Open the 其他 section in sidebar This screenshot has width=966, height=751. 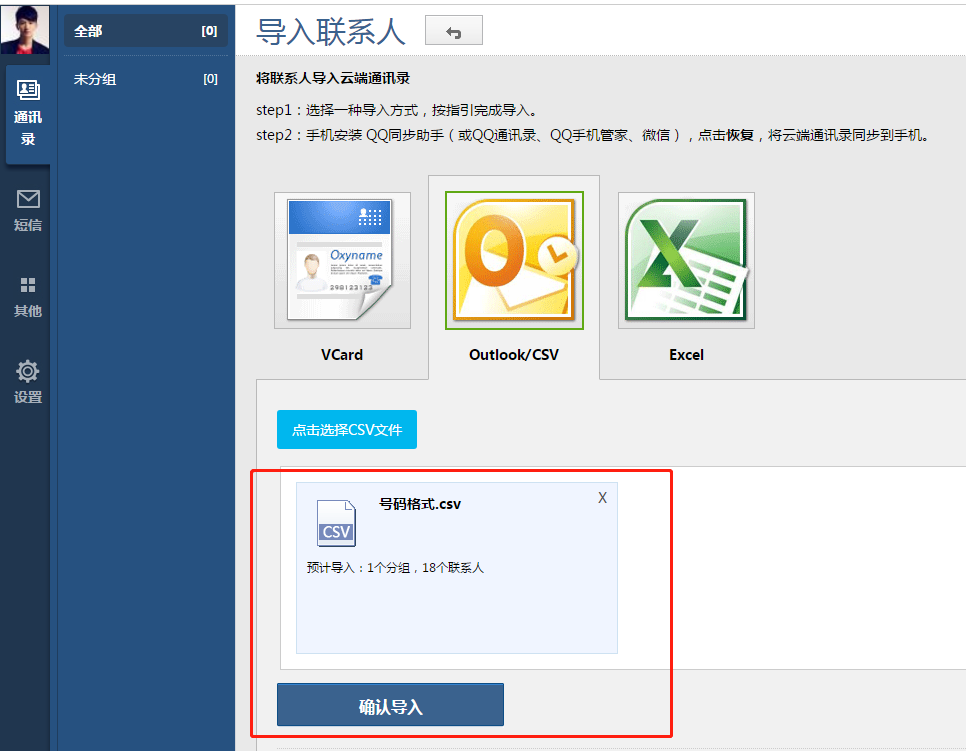tap(28, 297)
